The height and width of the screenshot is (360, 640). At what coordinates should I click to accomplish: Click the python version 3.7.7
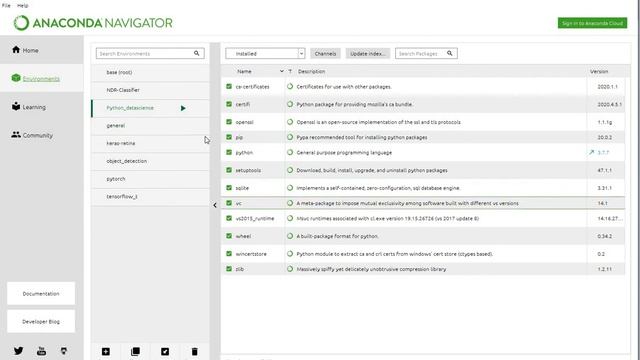[x=603, y=152]
